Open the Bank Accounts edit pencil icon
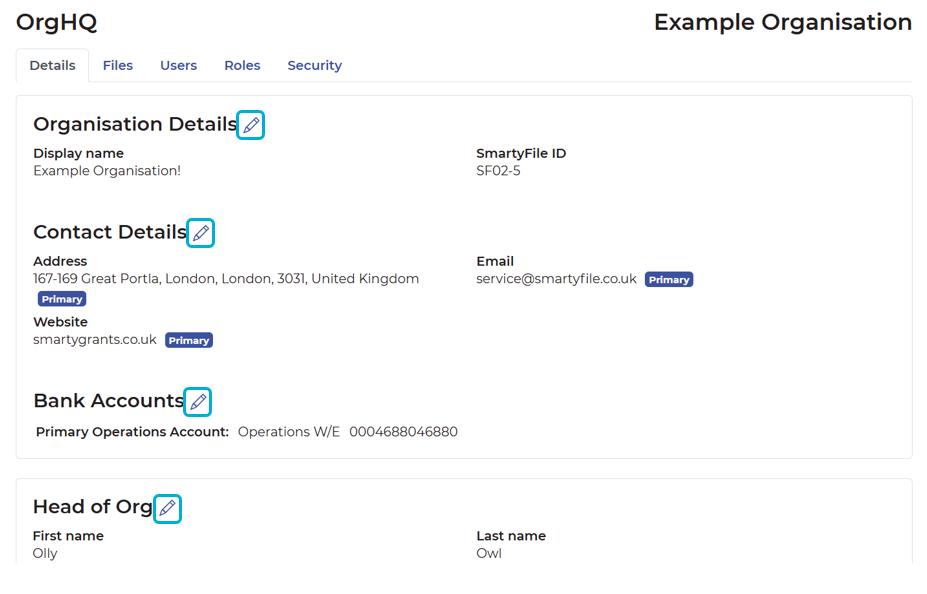Image resolution: width=927 pixels, height=594 pixels. pos(197,401)
